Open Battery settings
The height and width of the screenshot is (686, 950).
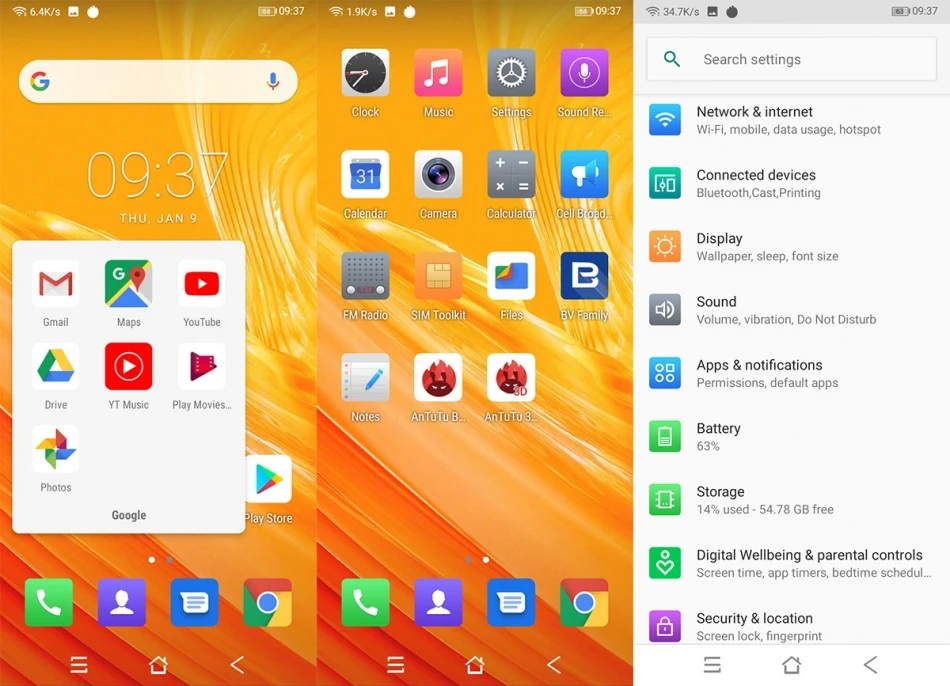click(792, 437)
